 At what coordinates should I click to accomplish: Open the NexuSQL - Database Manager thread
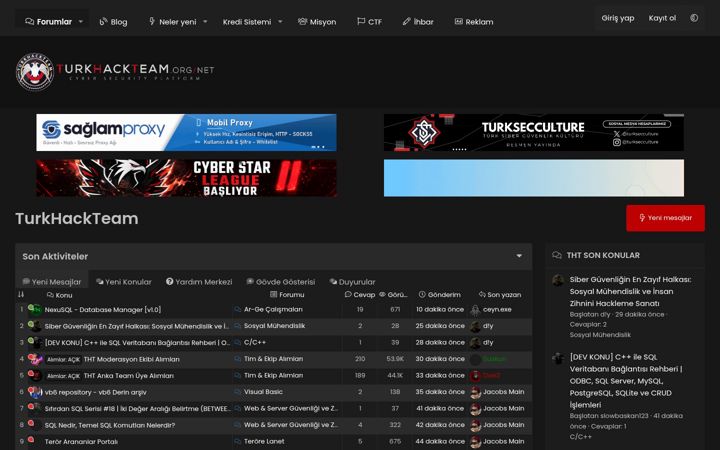(102, 309)
